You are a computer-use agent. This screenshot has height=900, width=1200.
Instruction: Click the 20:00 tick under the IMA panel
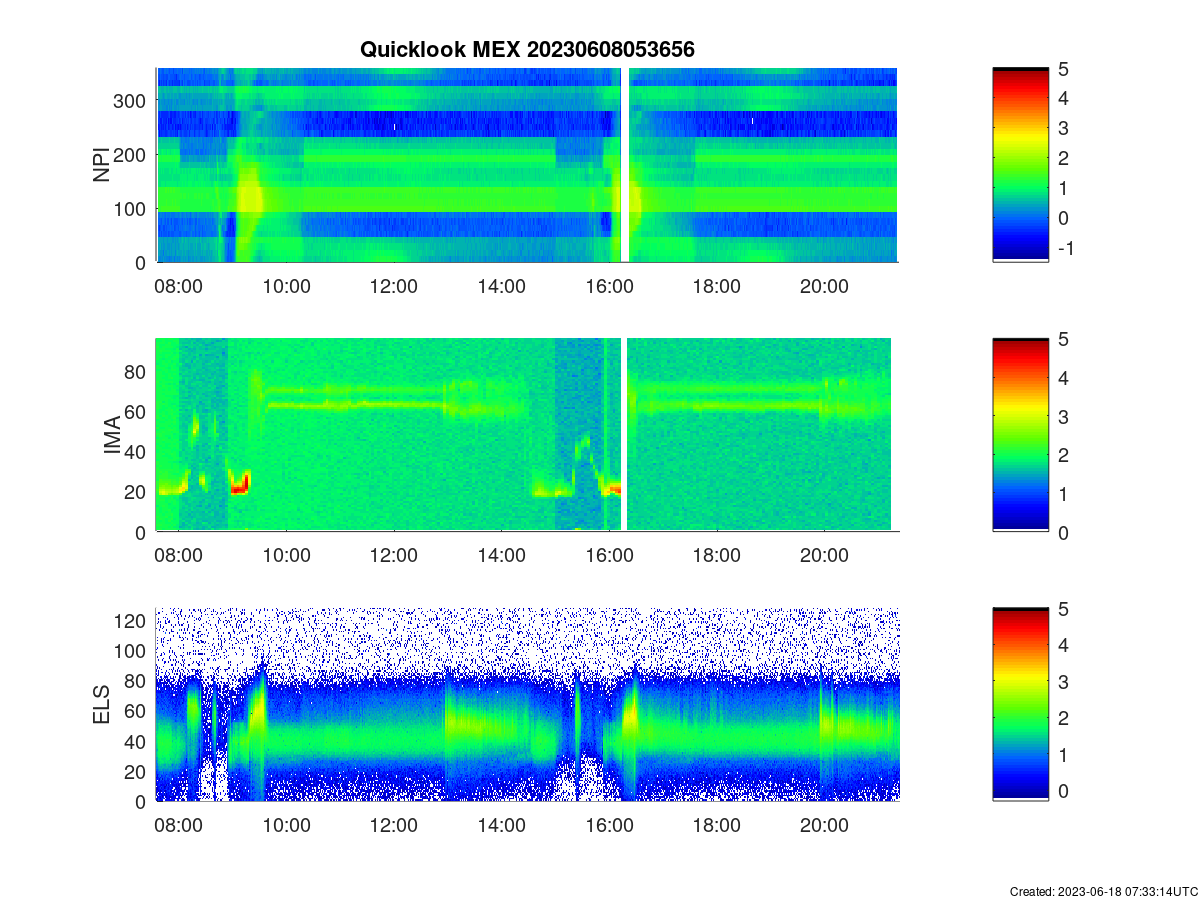[x=824, y=556]
